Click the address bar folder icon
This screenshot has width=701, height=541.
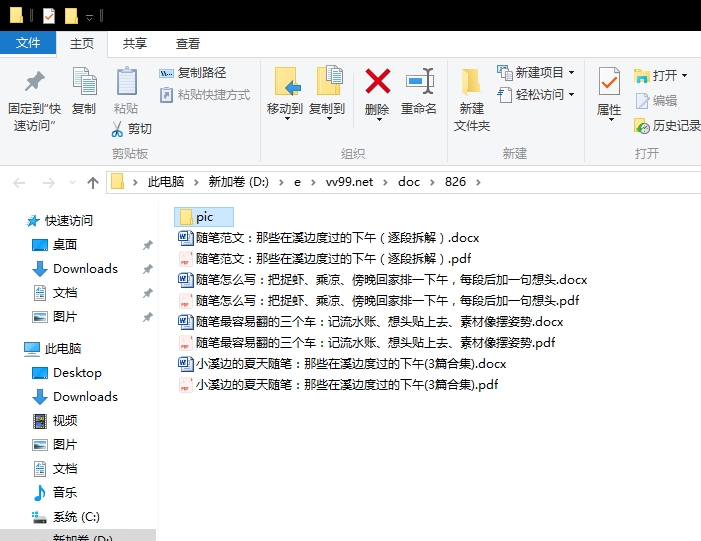pos(117,182)
